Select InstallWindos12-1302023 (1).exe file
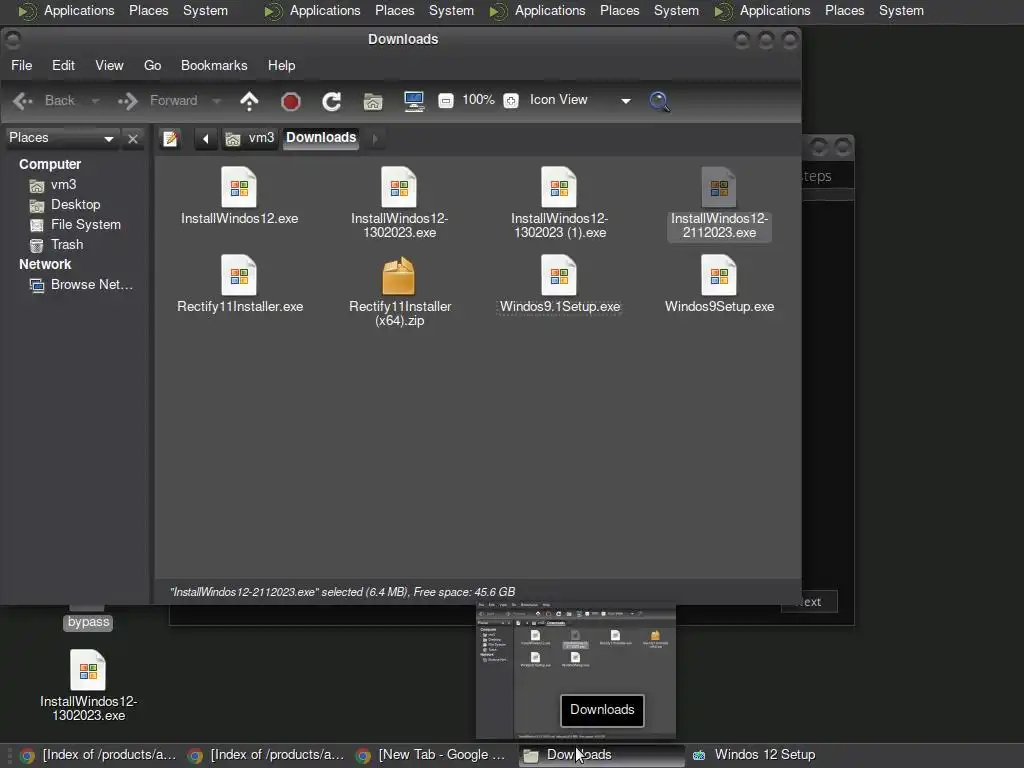 point(560,203)
